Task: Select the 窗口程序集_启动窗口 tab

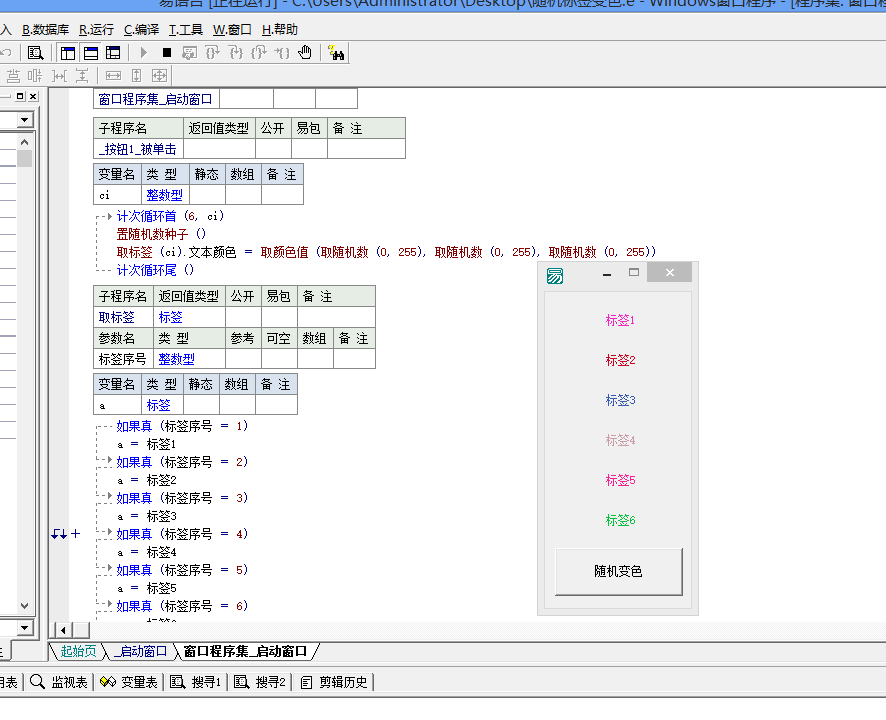Action: pyautogui.click(x=245, y=652)
